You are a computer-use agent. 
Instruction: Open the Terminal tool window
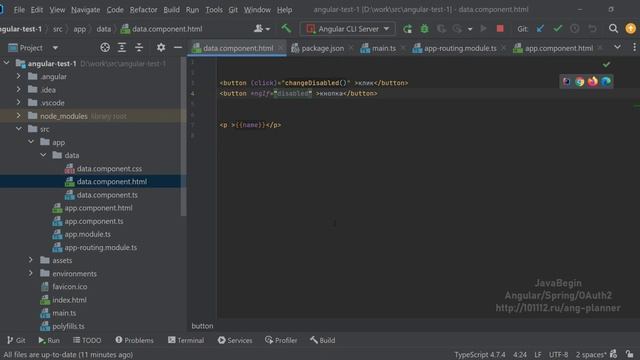click(x=186, y=340)
